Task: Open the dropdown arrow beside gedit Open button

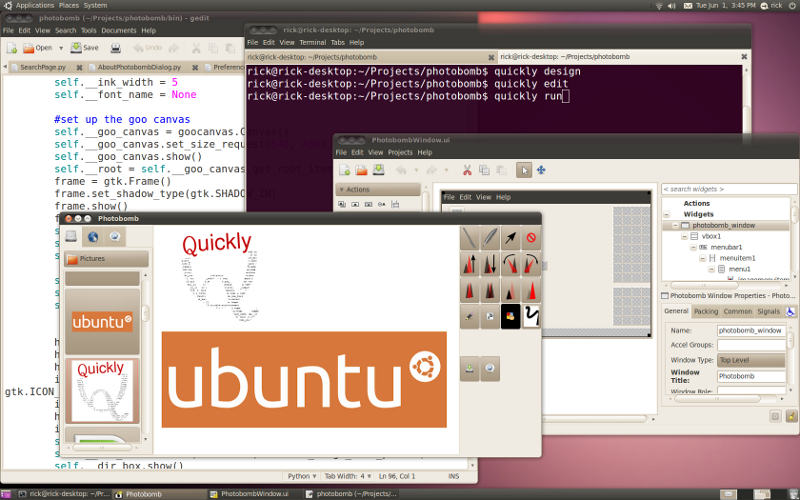Action: click(x=61, y=48)
